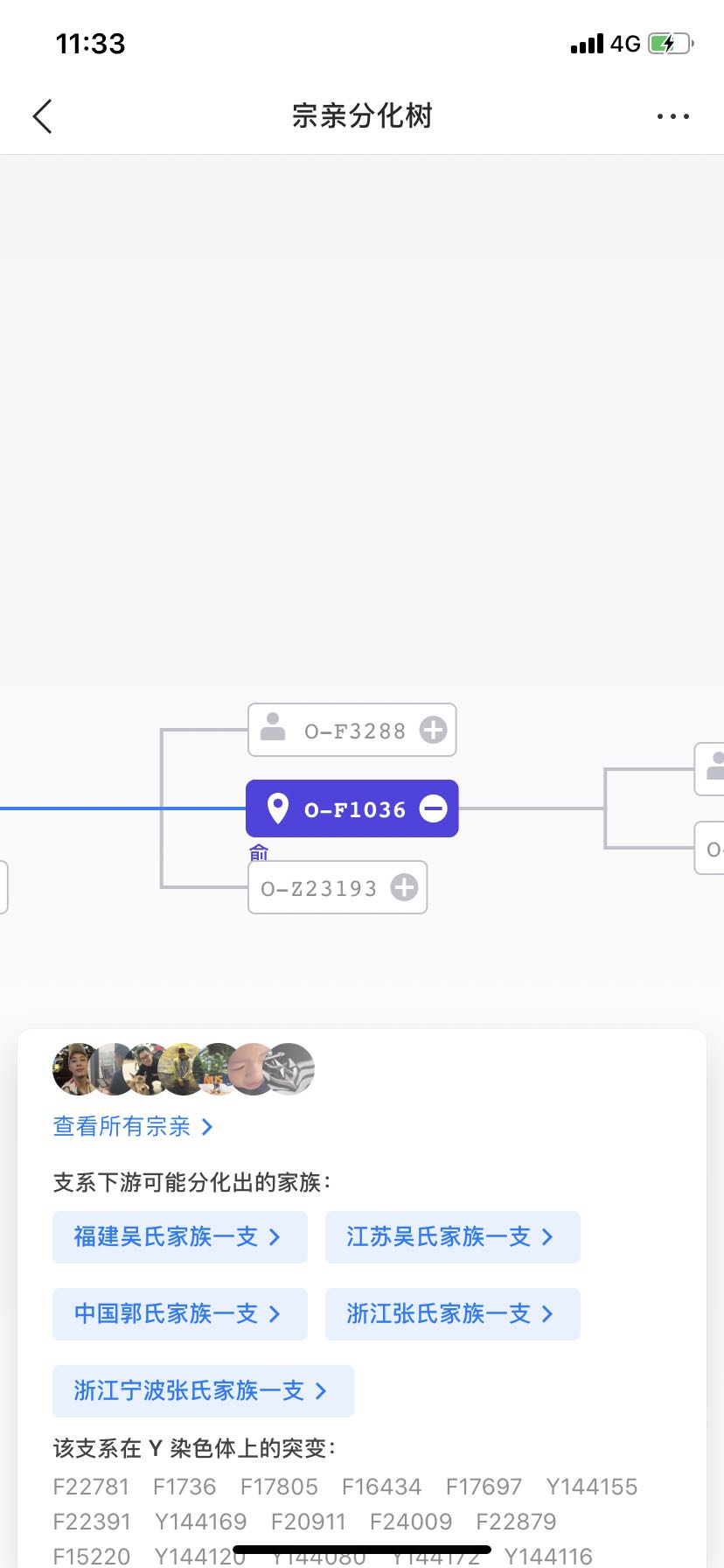The width and height of the screenshot is (724, 1568).
Task: Open the three-dot more options menu
Action: point(672,116)
